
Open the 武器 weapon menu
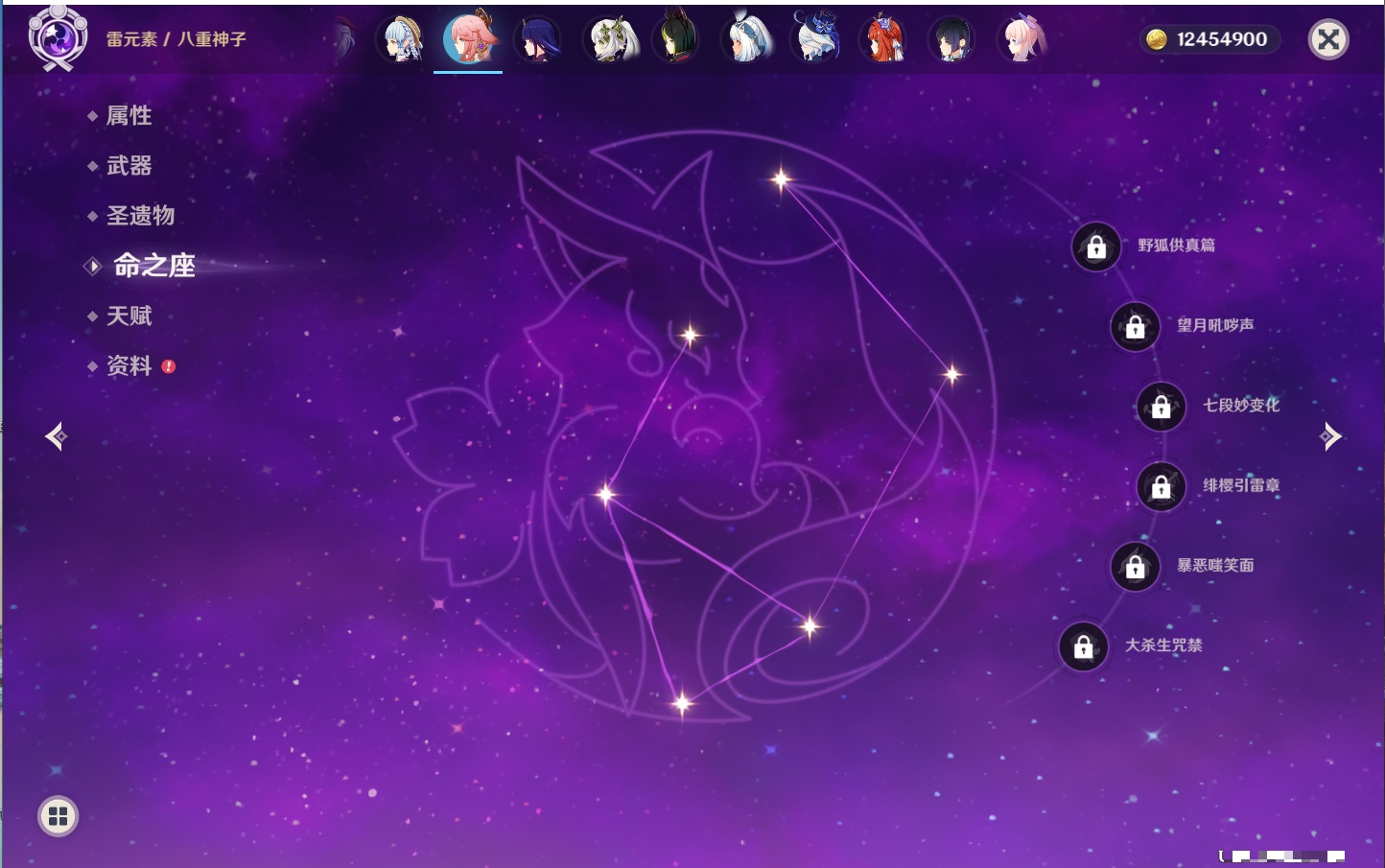point(129,166)
